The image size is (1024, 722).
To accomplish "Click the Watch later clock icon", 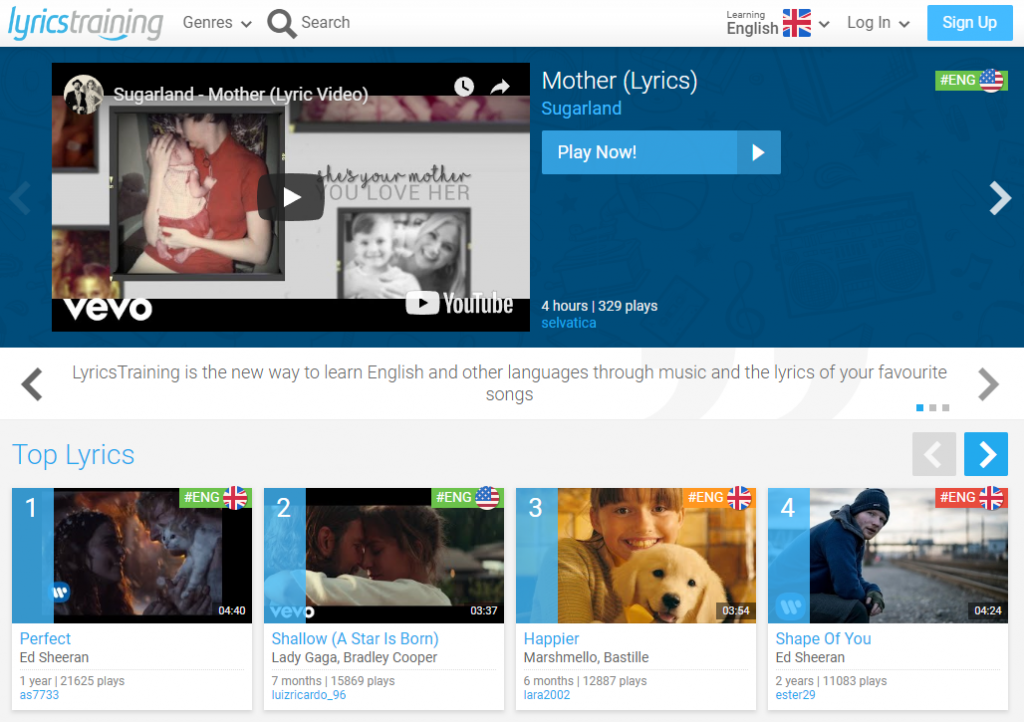I will (x=464, y=86).
